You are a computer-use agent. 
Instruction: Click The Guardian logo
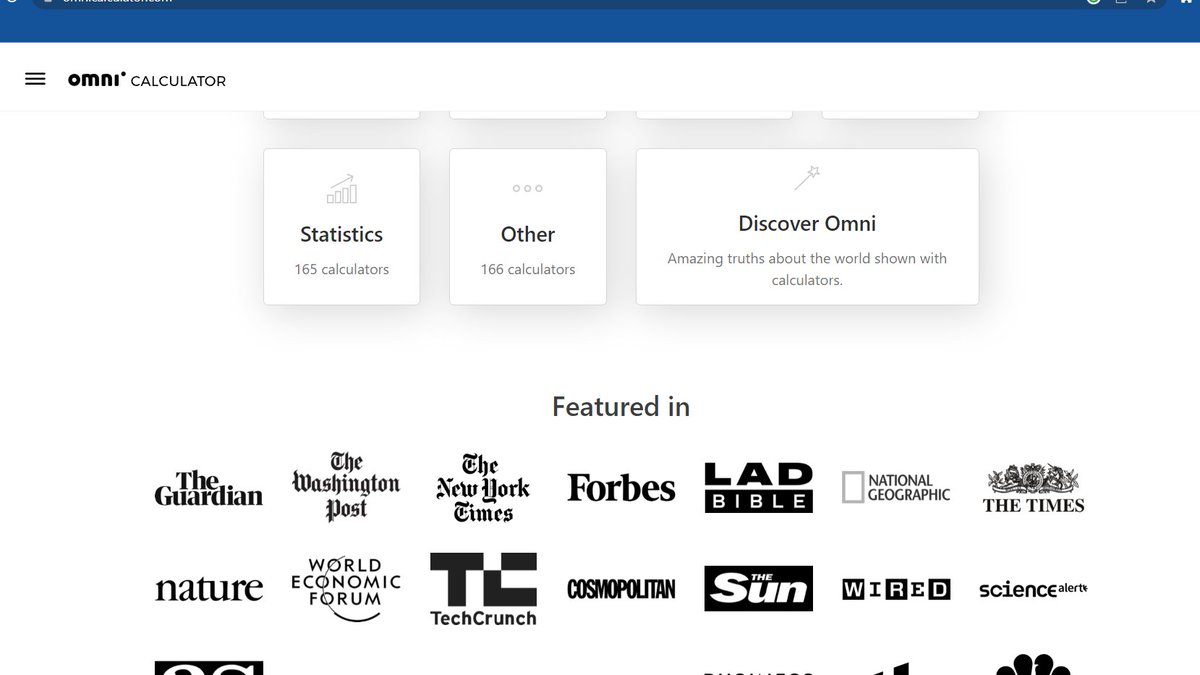[209, 488]
